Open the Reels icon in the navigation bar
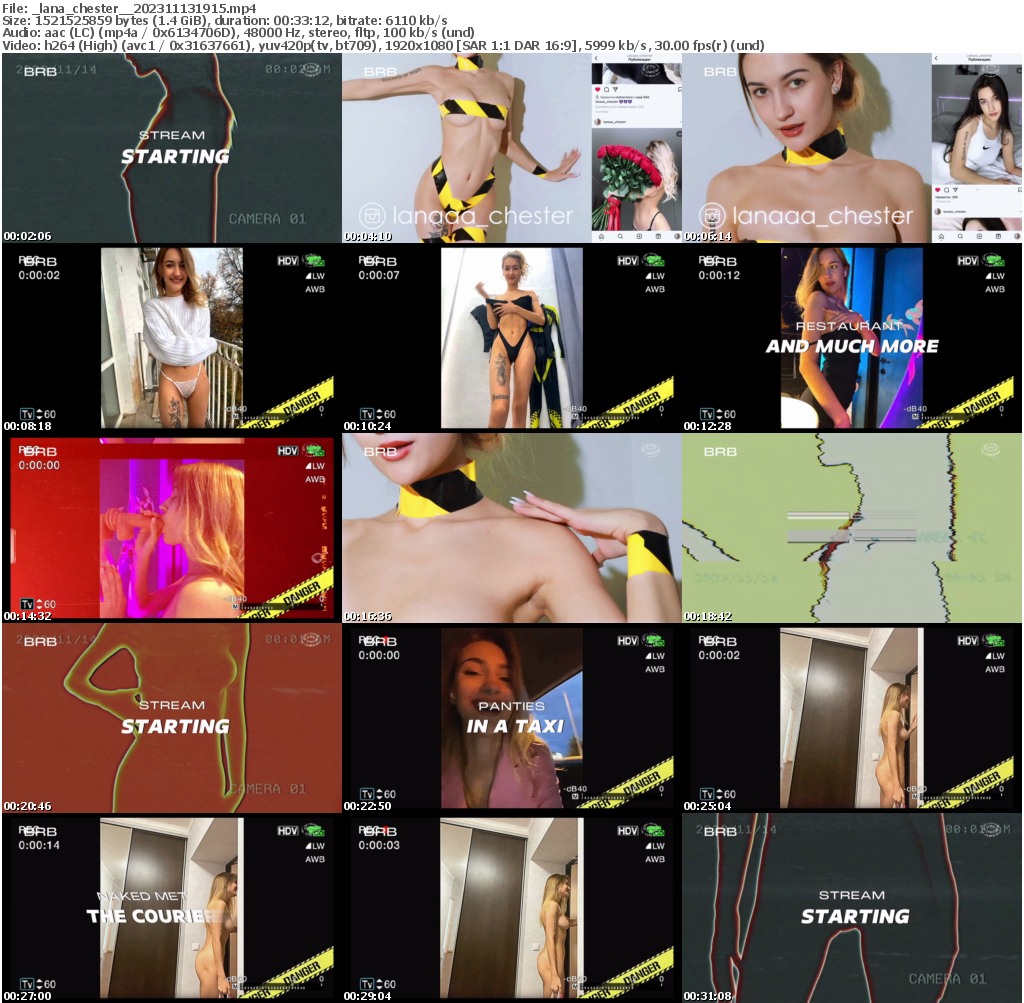The image size is (1024, 1003). pyautogui.click(x=657, y=236)
